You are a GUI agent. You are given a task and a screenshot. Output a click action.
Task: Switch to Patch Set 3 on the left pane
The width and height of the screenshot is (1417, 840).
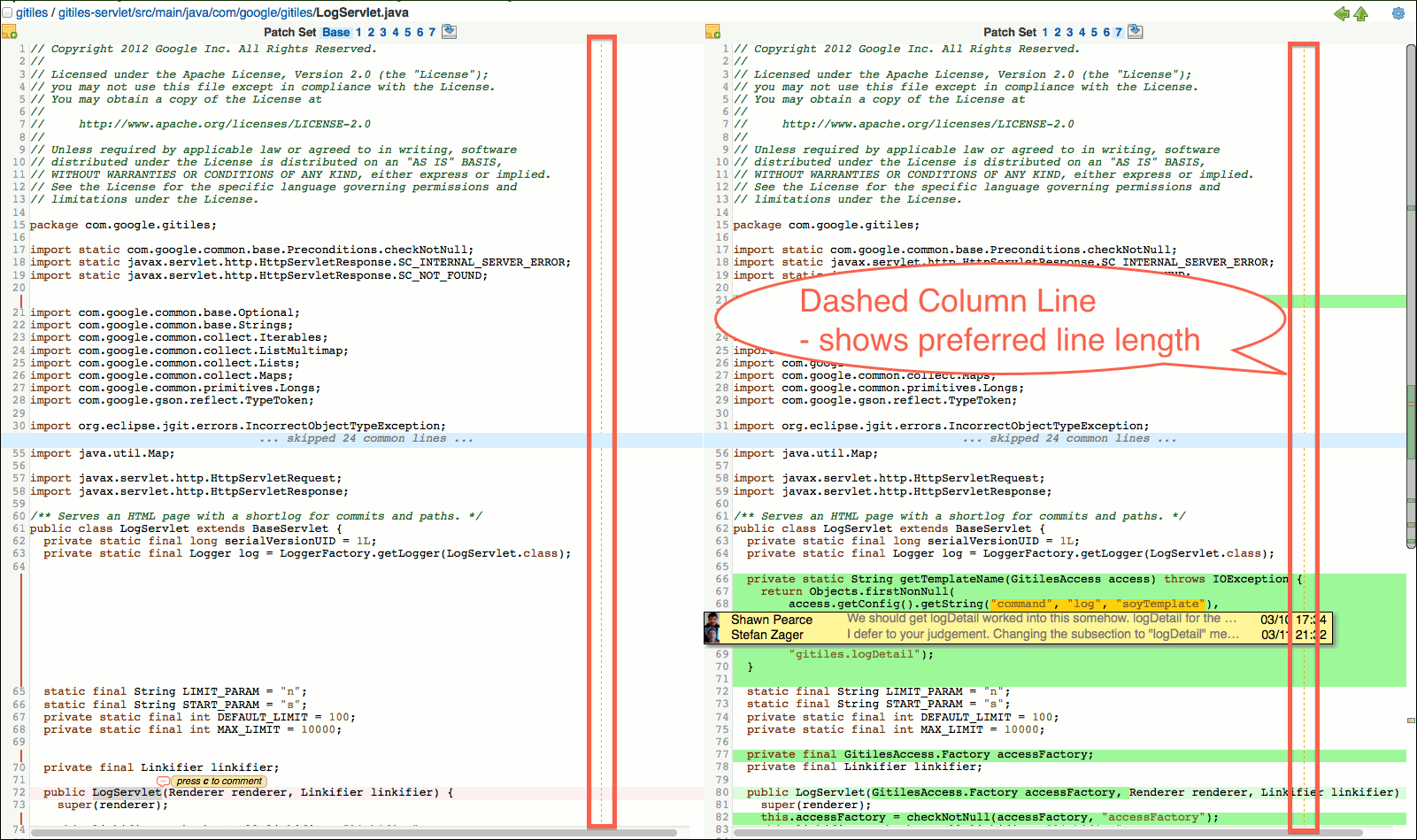[381, 31]
